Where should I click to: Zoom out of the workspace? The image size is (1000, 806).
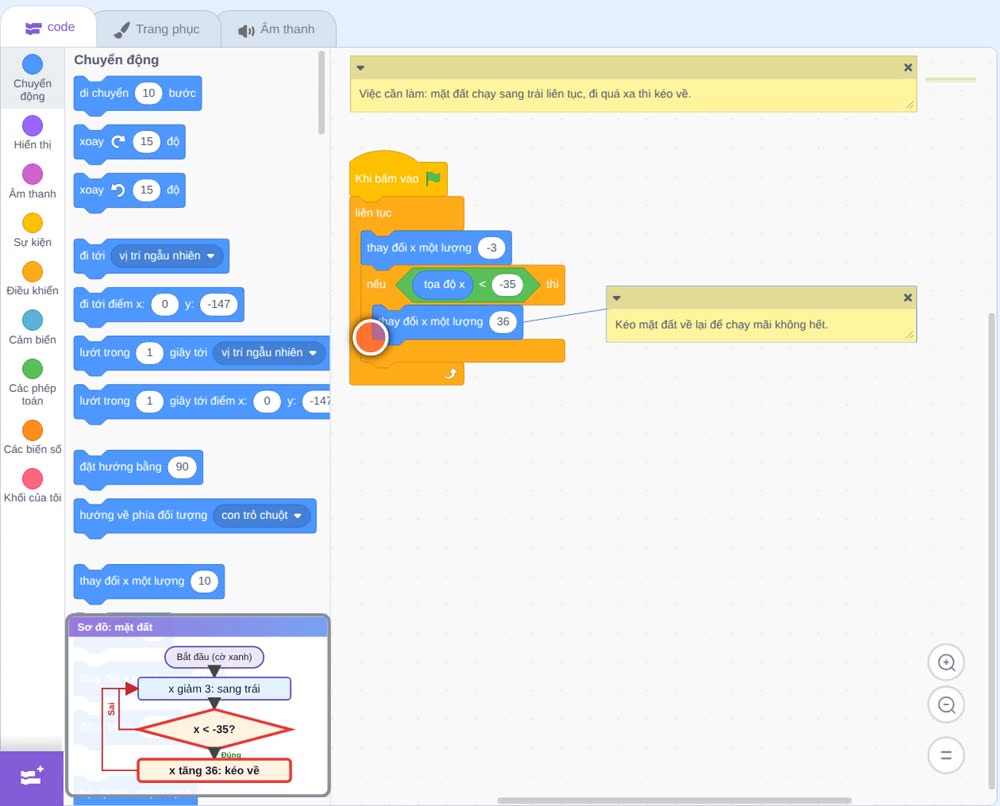[946, 705]
